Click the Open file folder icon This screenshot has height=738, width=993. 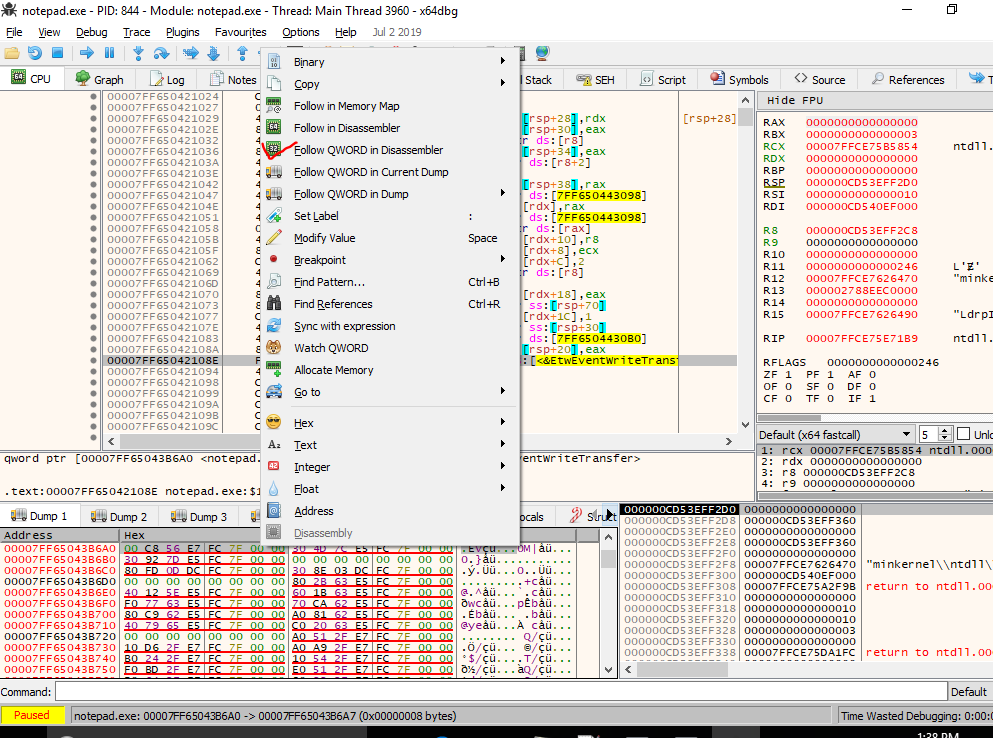(x=12, y=53)
